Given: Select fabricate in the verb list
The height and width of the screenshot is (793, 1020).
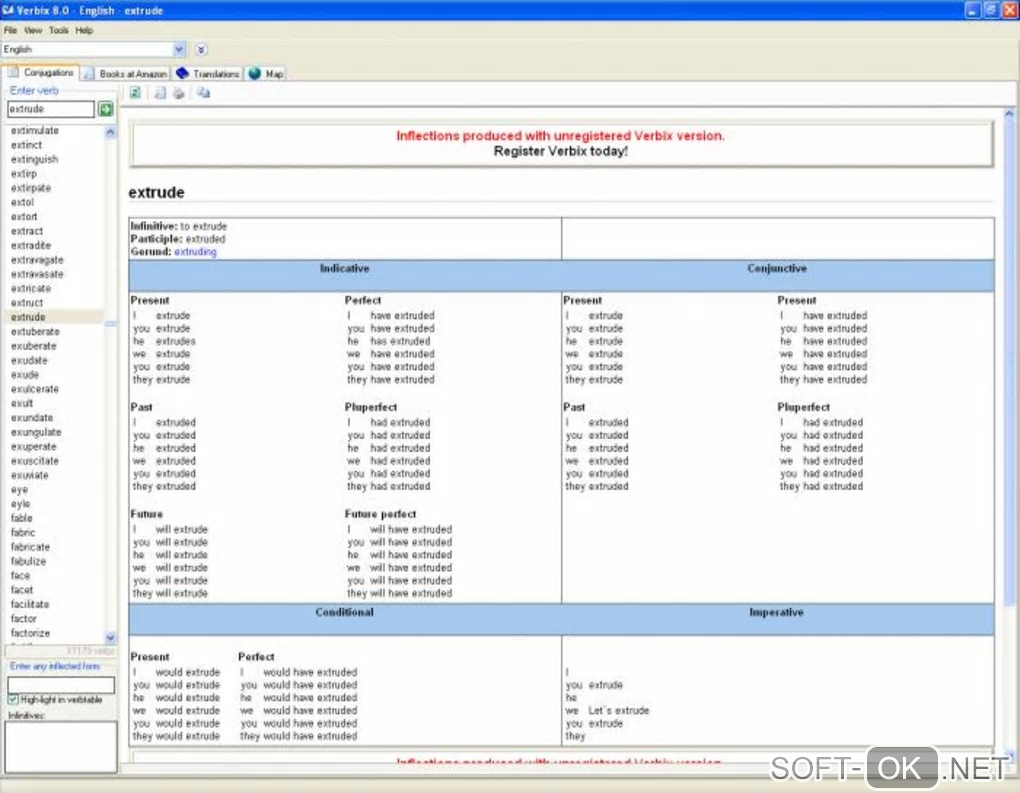Looking at the screenshot, I should tap(30, 547).
